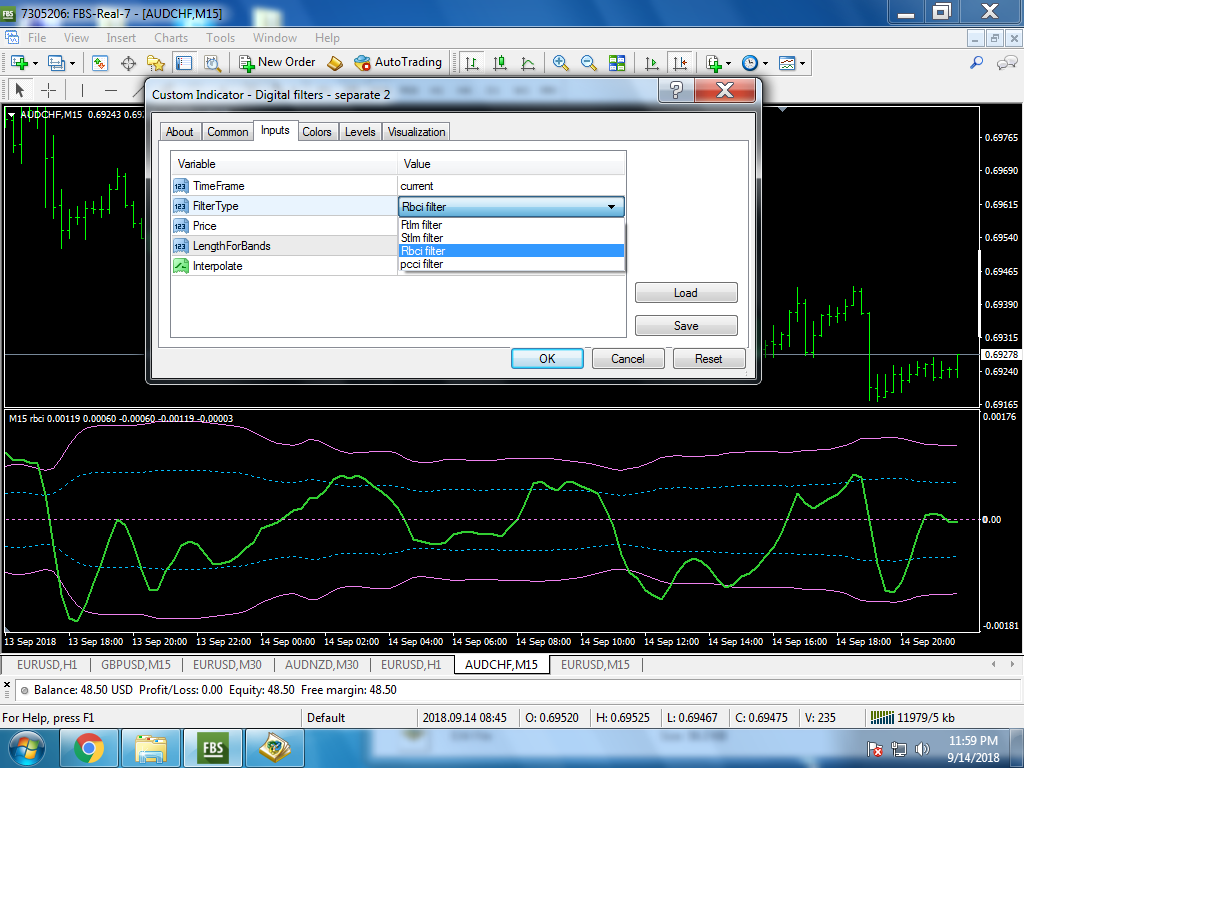Image resolution: width=1228 pixels, height=920 pixels.
Task: Open the Charts menu
Action: coord(171,38)
